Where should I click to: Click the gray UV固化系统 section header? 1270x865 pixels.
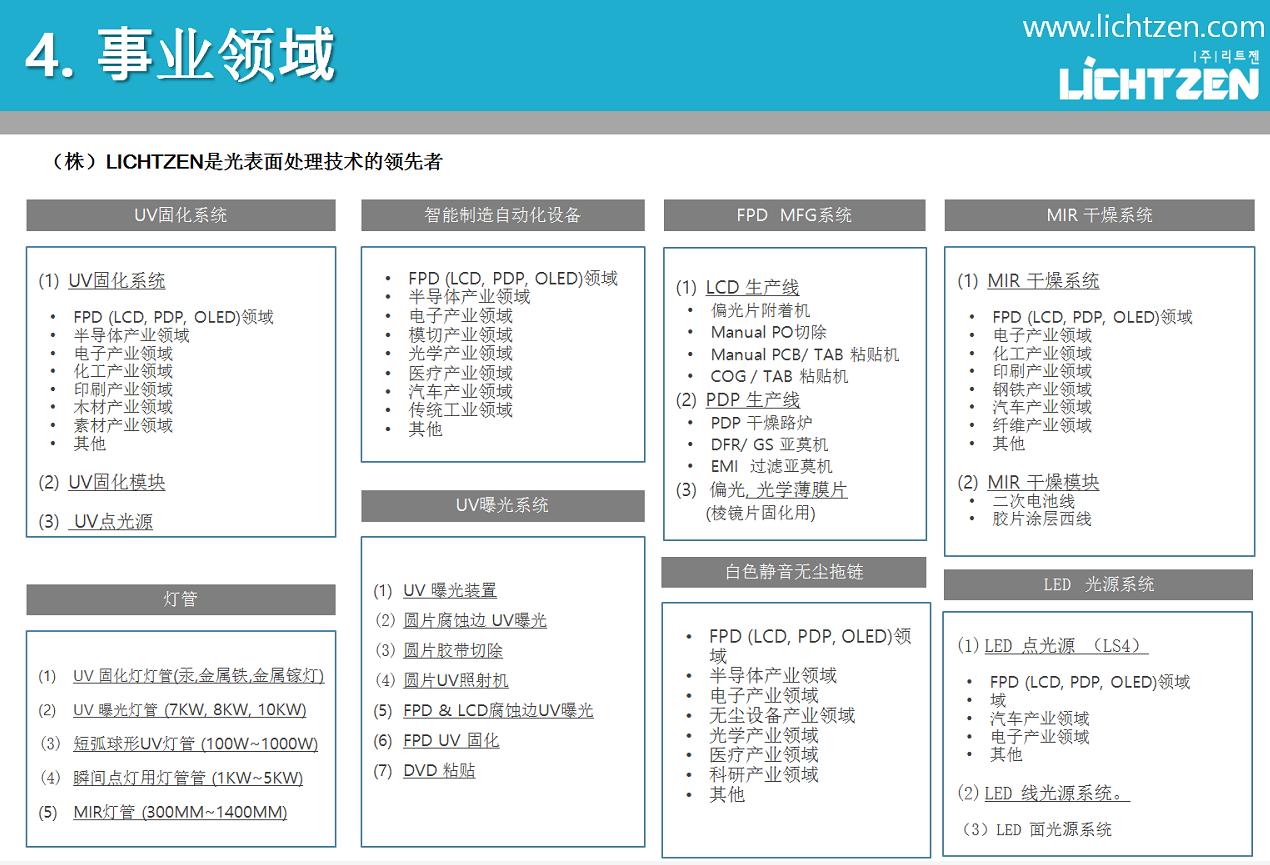(181, 215)
